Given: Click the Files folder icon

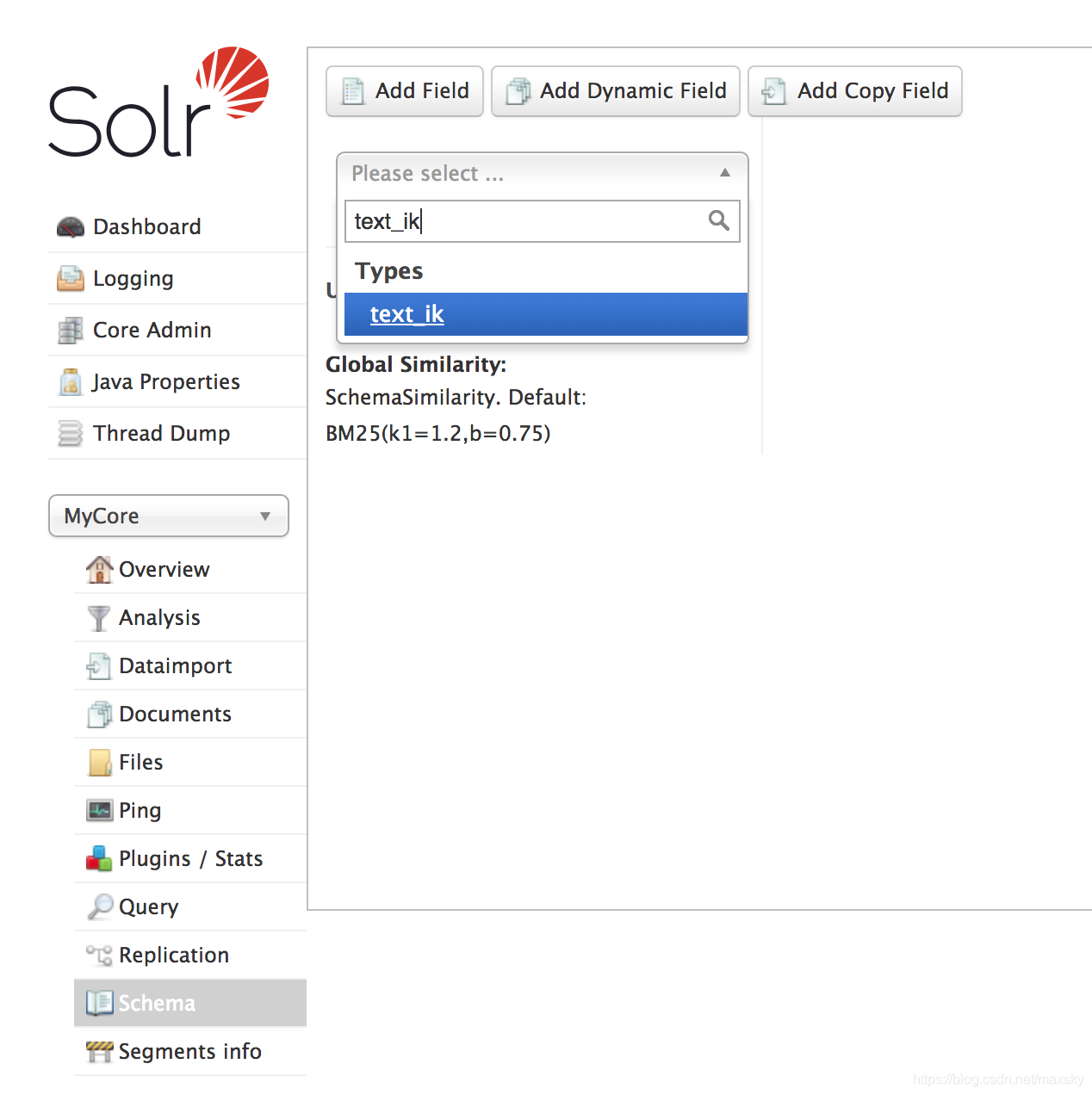Looking at the screenshot, I should pyautogui.click(x=100, y=763).
